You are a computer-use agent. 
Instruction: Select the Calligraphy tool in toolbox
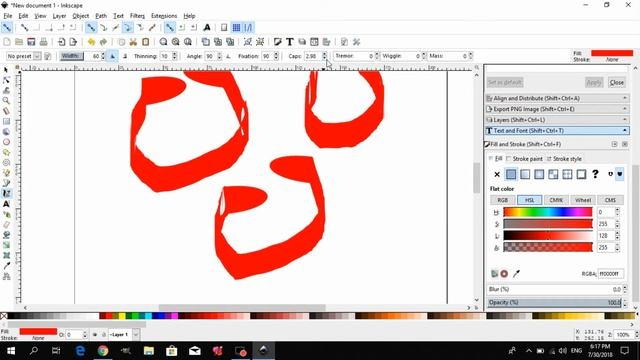tap(6, 193)
